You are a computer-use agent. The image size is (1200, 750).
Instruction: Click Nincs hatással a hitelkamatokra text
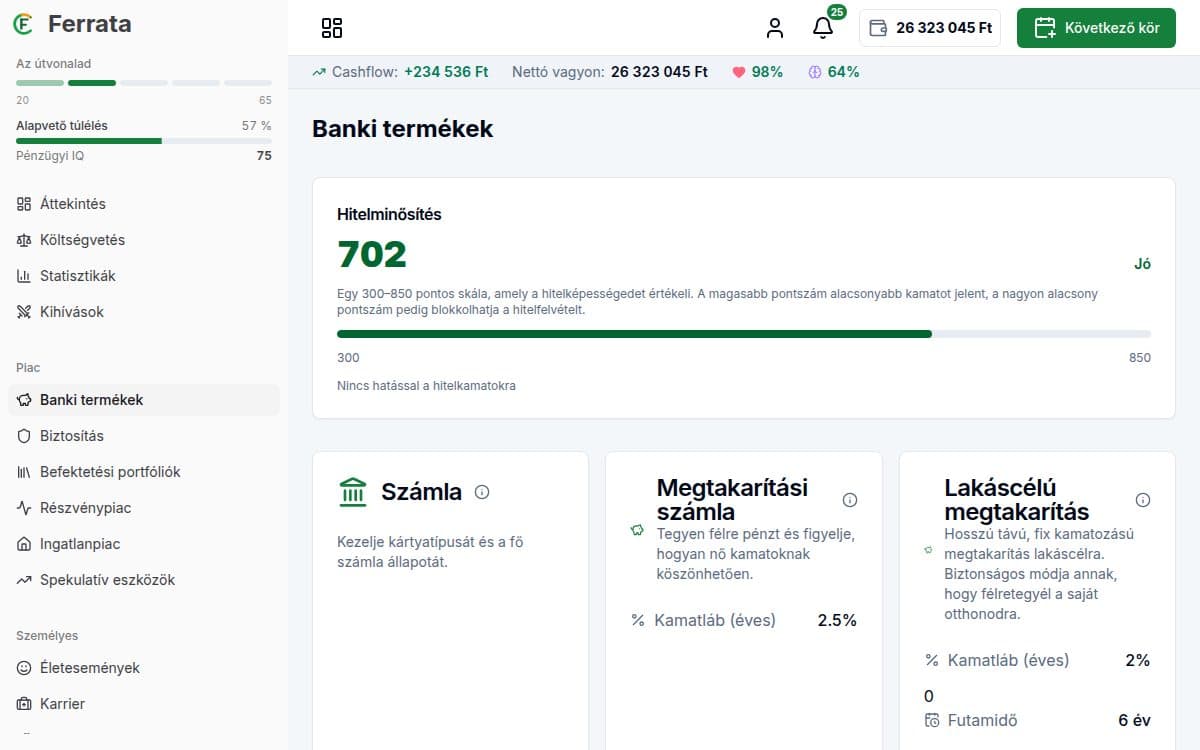point(427,385)
